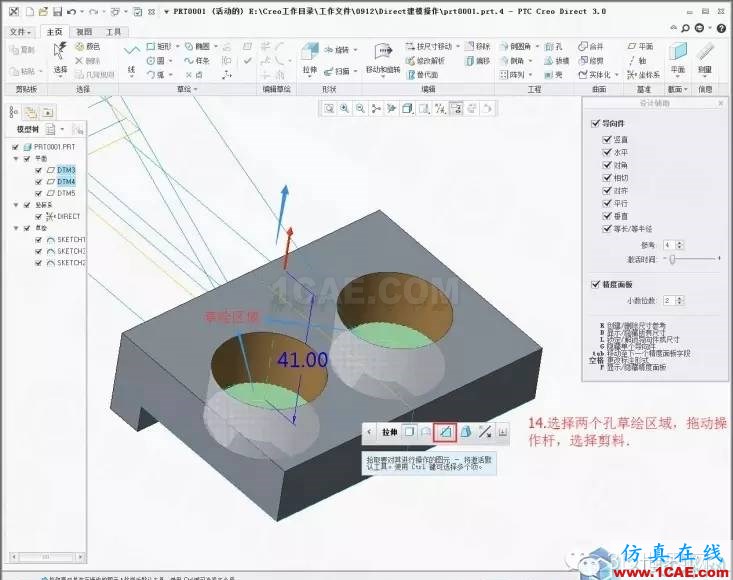Click the 实体化 (Solidify) surface tool
733x580 pixels.
[x=594, y=75]
